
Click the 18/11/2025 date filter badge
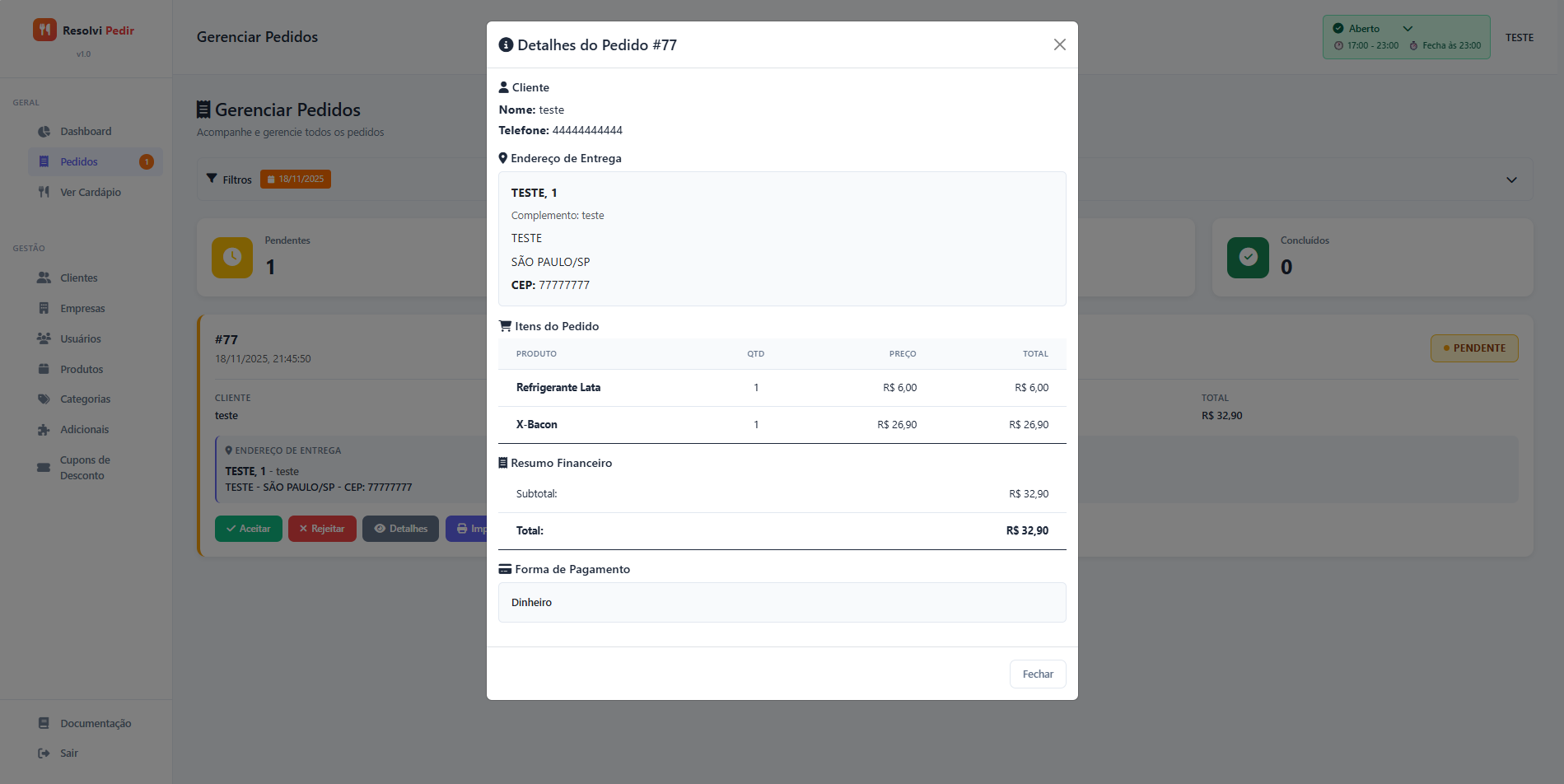[x=296, y=179]
